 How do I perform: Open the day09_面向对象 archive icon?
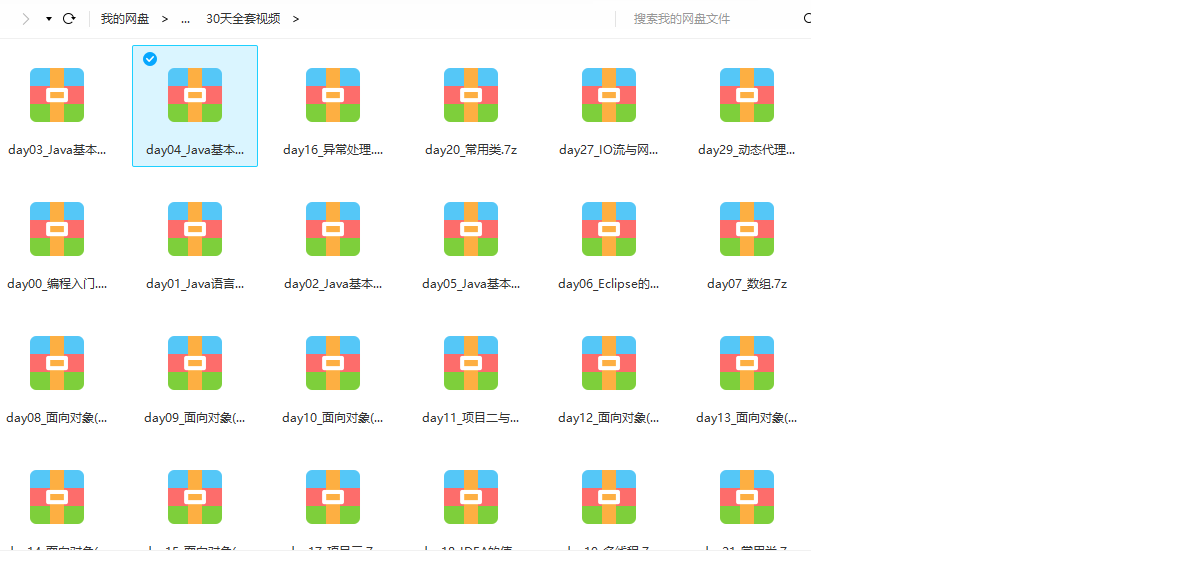[195, 363]
